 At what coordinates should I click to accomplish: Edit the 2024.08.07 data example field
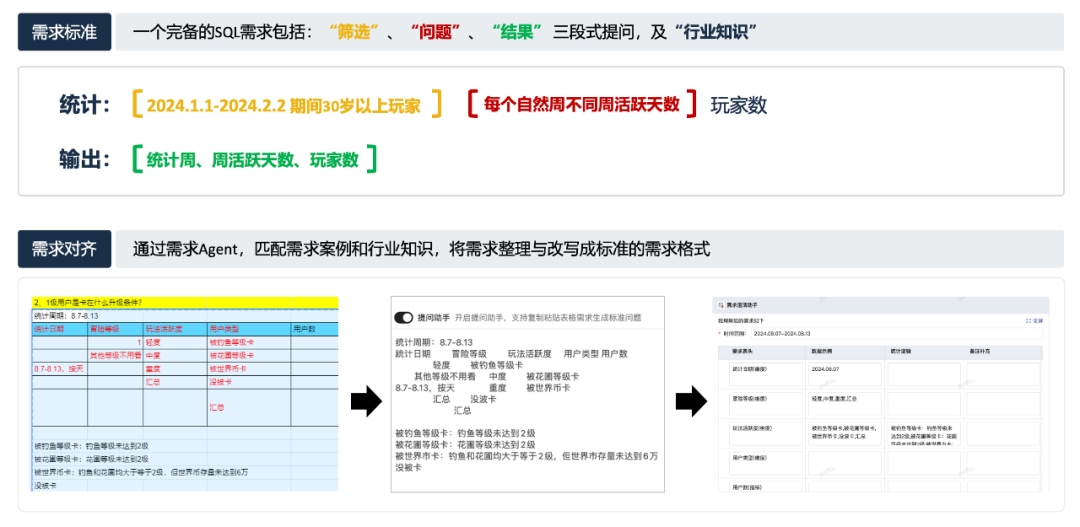[845, 374]
